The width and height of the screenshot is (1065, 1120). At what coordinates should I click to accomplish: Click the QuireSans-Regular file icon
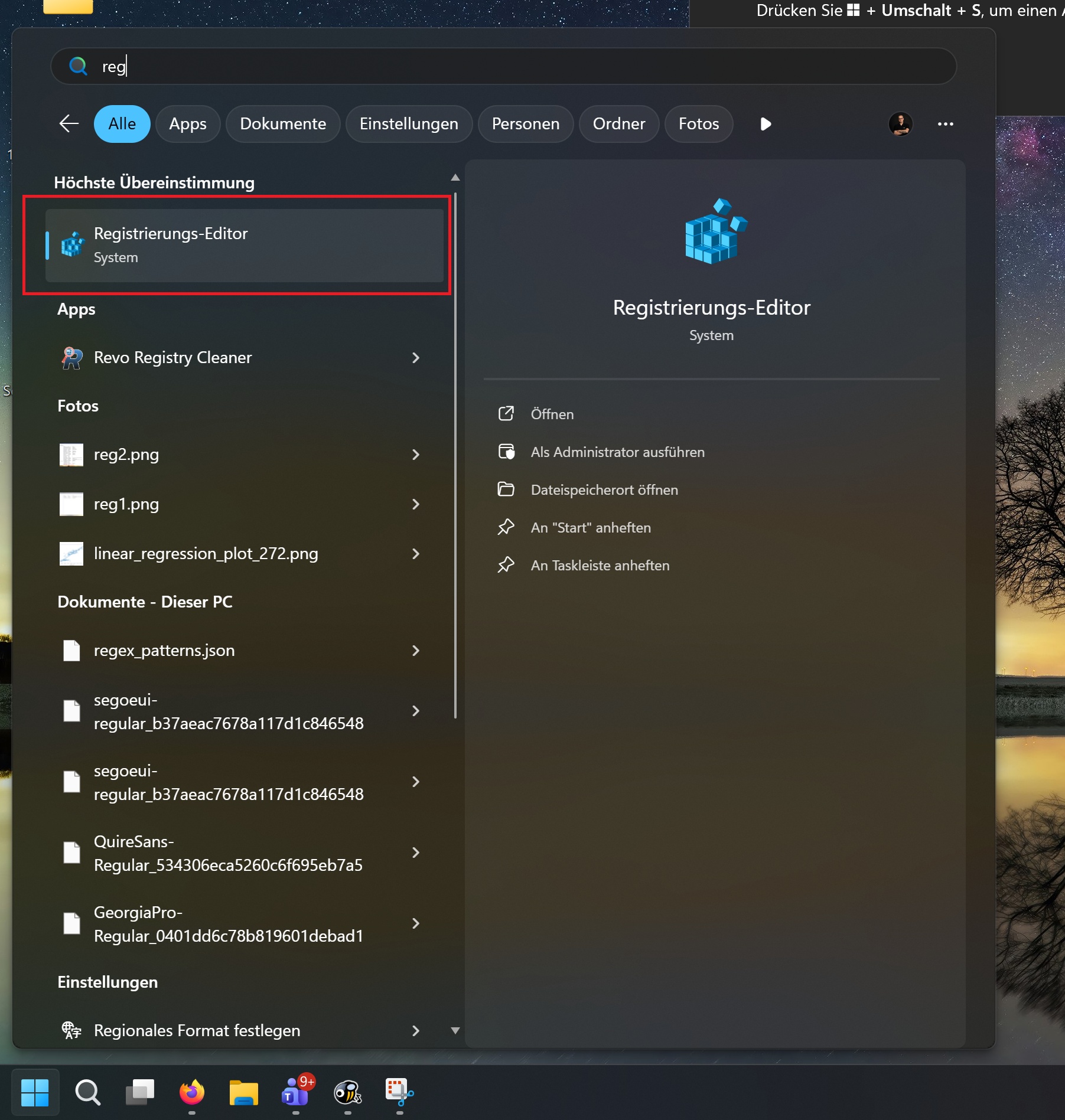pos(71,853)
